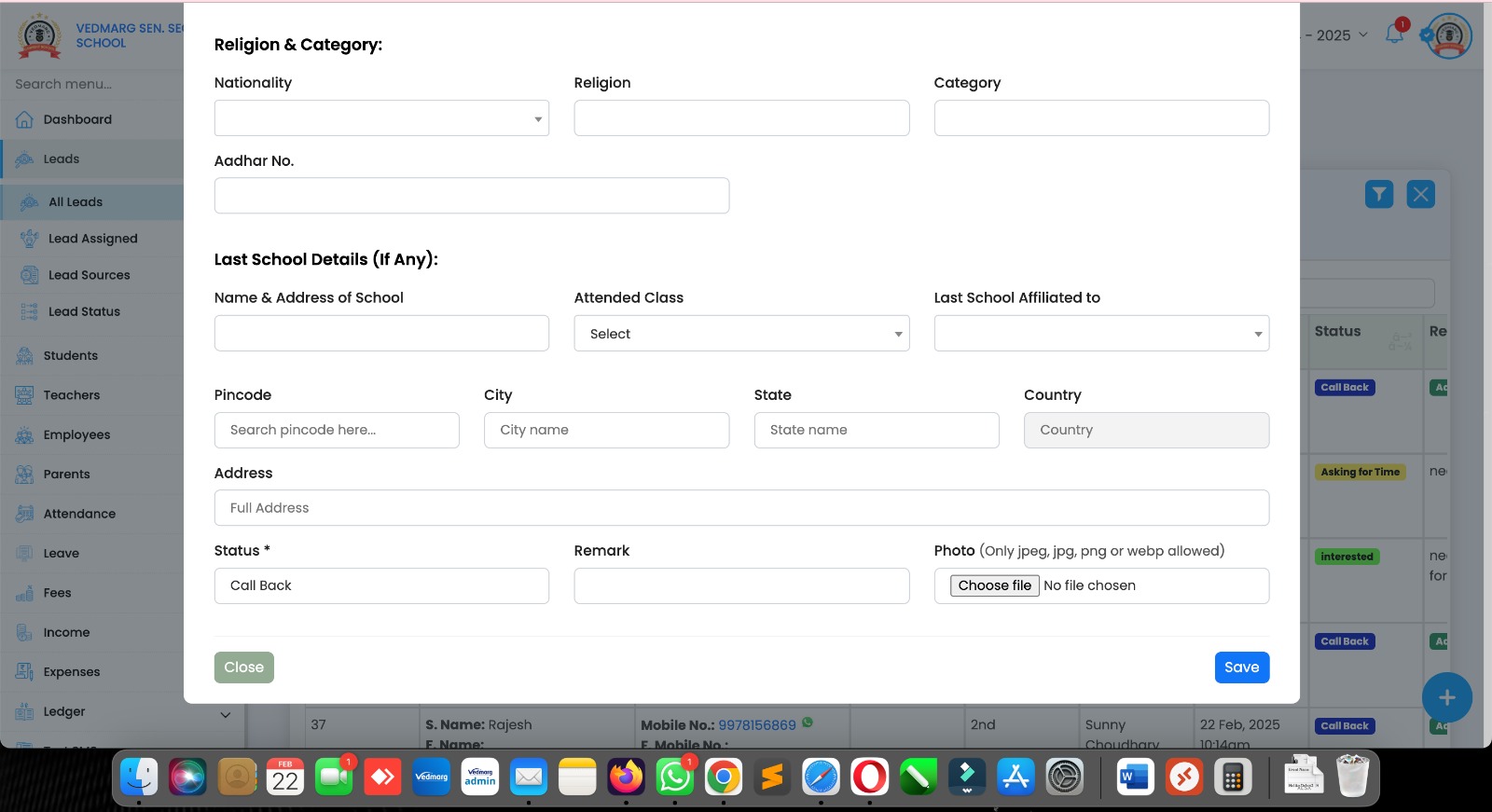The width and height of the screenshot is (1492, 812).
Task: Click the blue X icon beside filter
Action: click(x=1420, y=194)
